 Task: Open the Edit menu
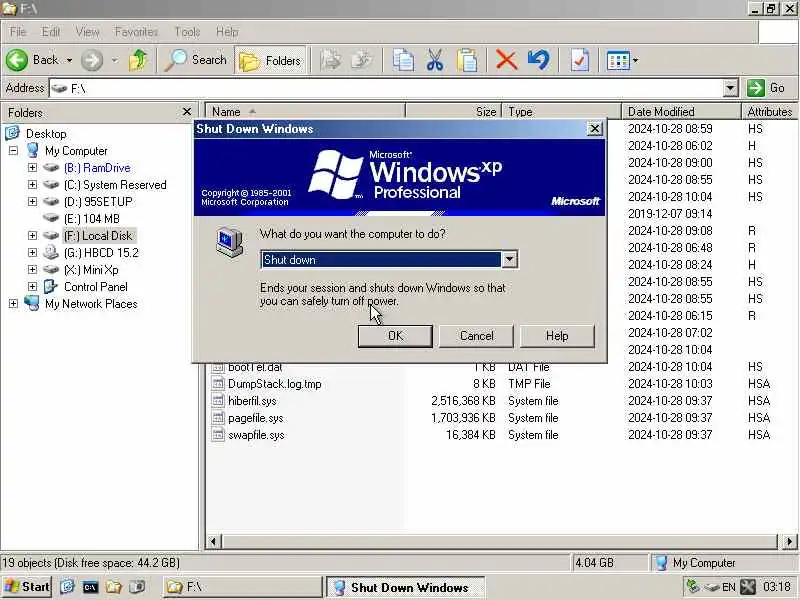click(51, 32)
